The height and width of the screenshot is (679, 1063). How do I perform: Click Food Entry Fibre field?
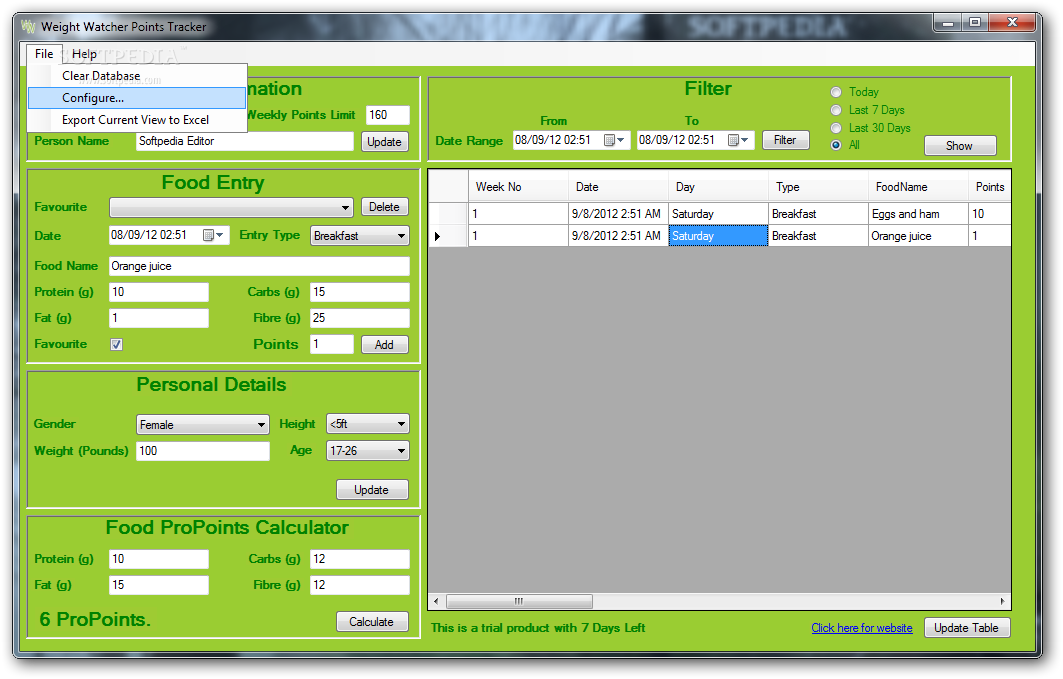(x=359, y=318)
